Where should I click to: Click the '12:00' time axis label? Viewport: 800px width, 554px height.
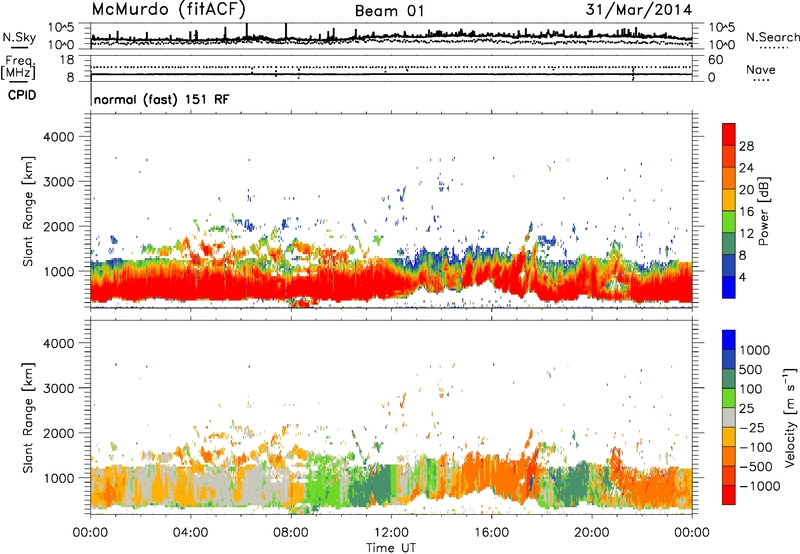click(391, 533)
